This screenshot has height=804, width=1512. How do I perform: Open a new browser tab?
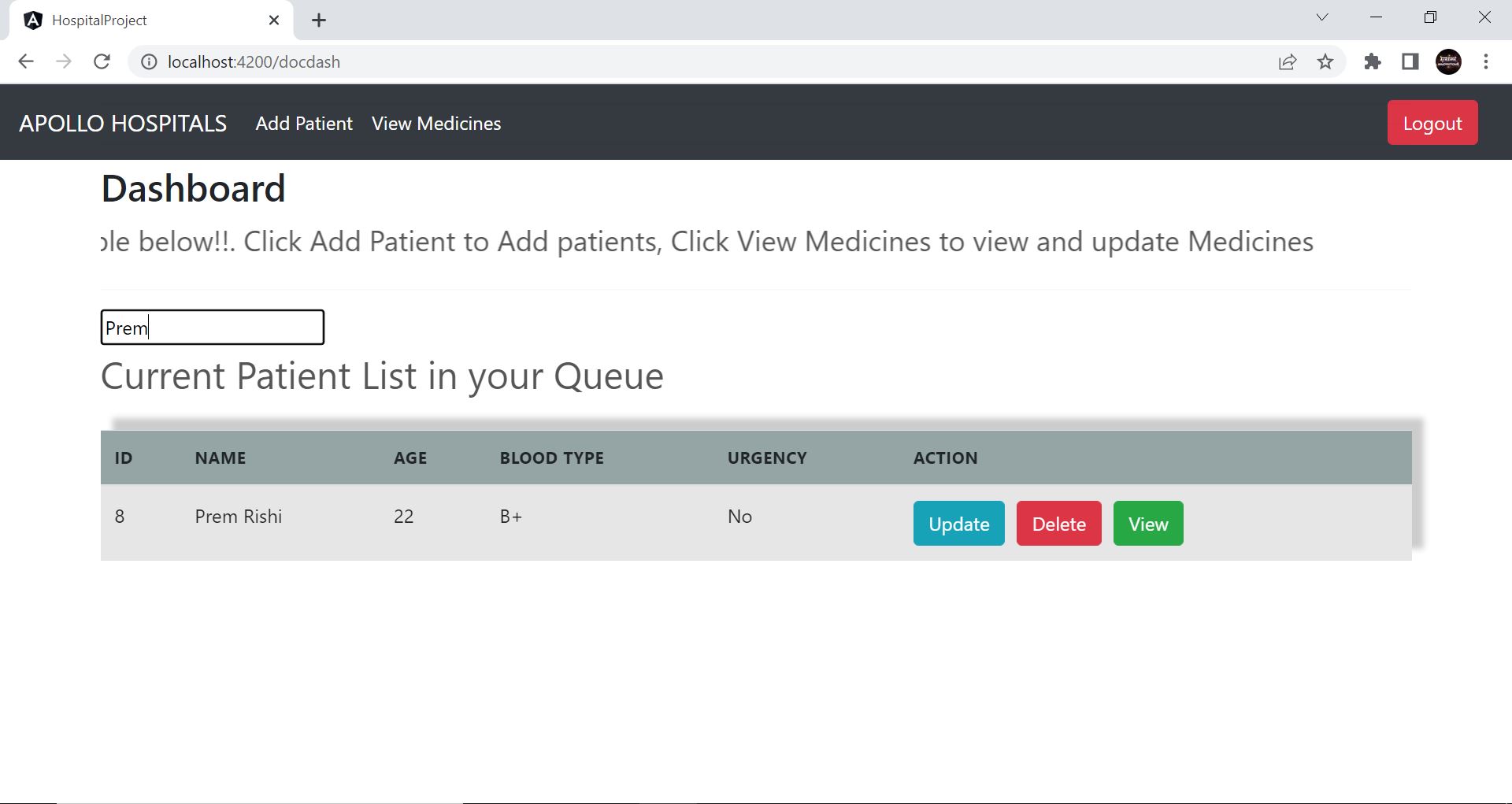[319, 20]
